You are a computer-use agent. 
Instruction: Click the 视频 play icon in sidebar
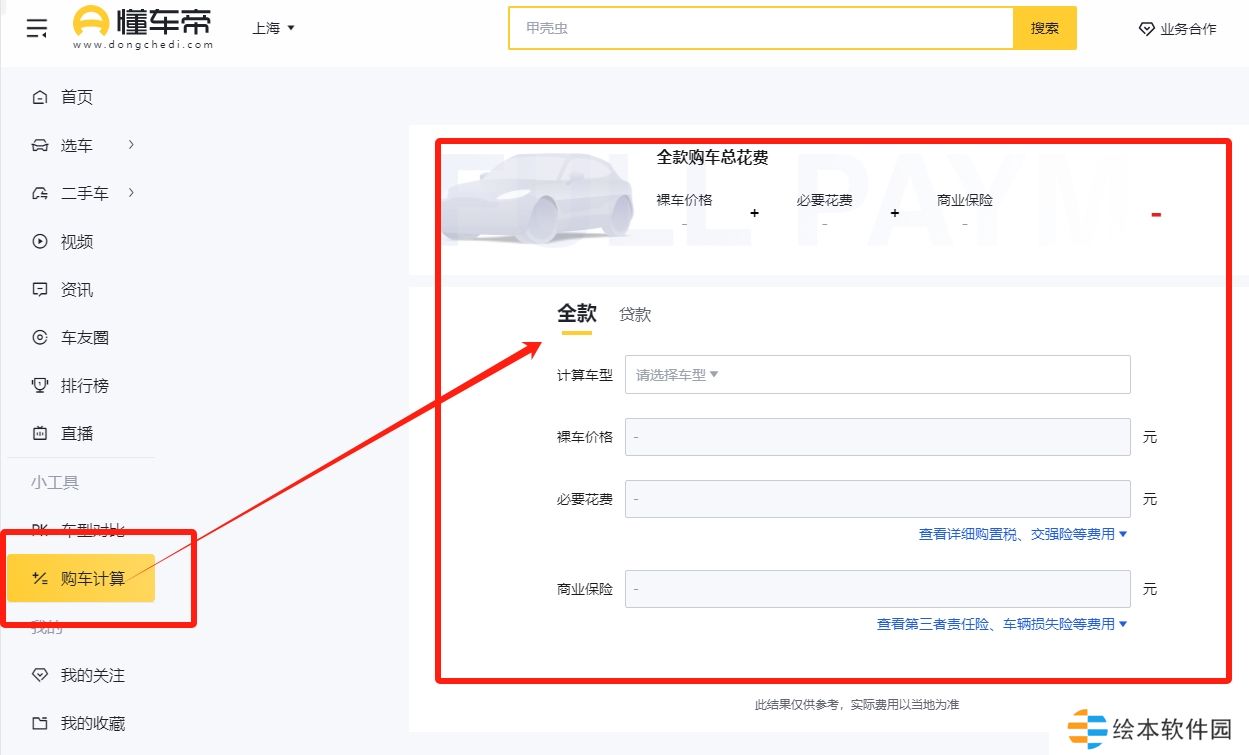point(40,241)
